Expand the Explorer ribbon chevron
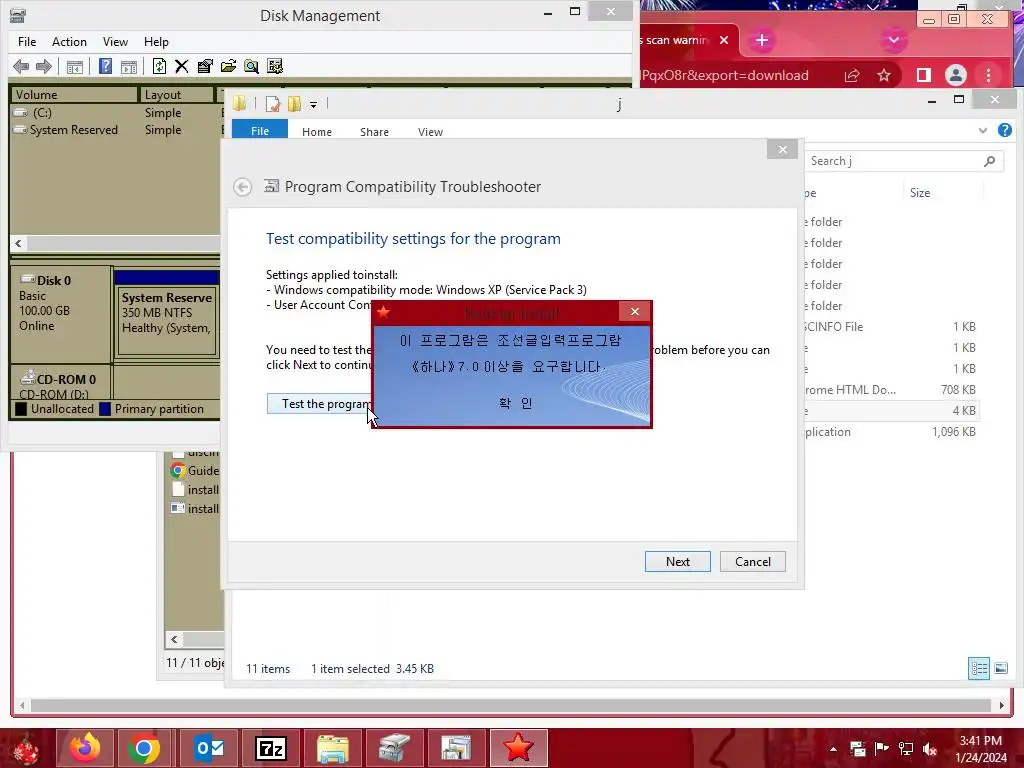The height and width of the screenshot is (768, 1024). (983, 131)
